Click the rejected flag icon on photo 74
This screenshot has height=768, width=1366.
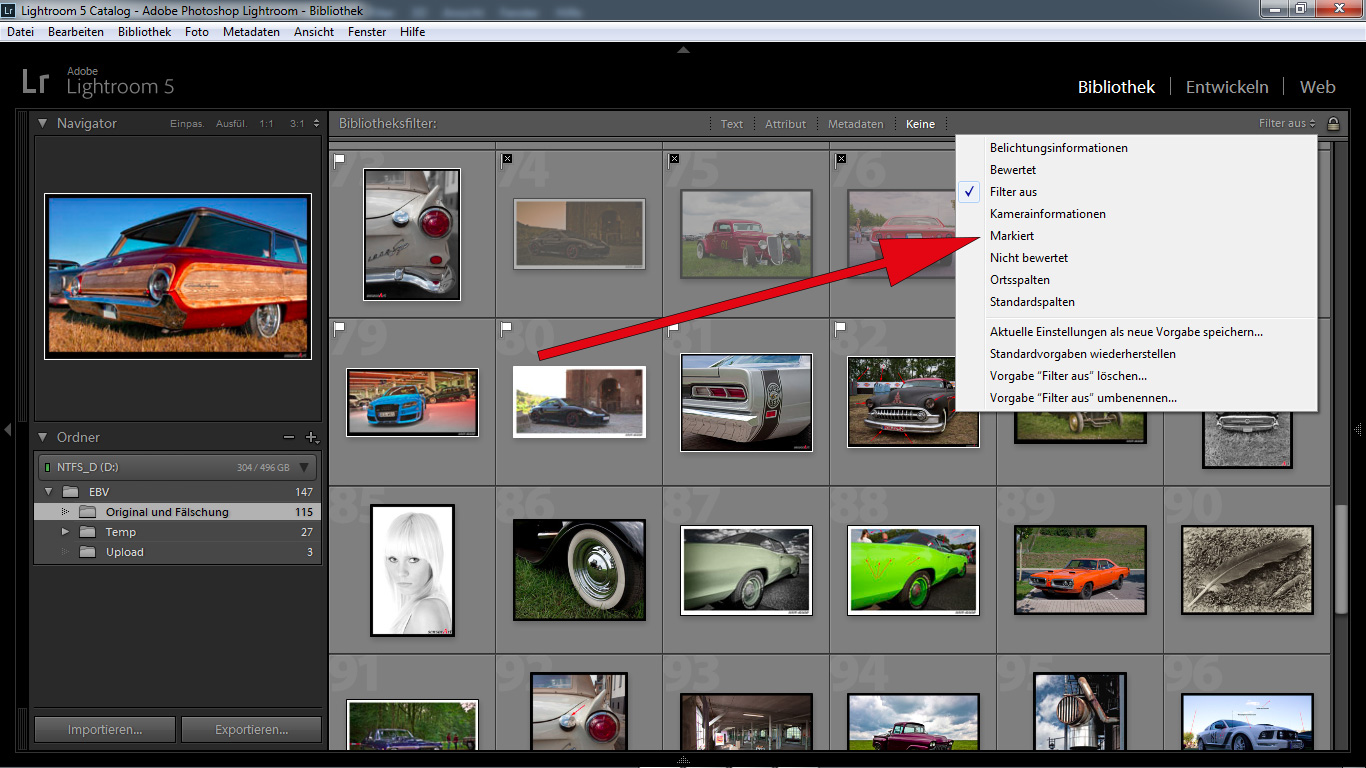507,158
